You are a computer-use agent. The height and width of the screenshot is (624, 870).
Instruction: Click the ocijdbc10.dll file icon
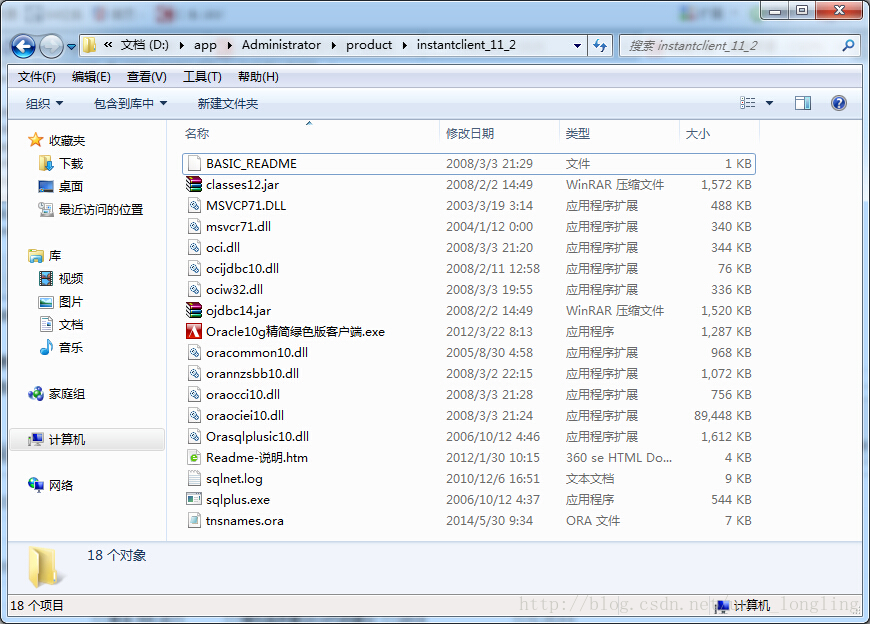(194, 268)
